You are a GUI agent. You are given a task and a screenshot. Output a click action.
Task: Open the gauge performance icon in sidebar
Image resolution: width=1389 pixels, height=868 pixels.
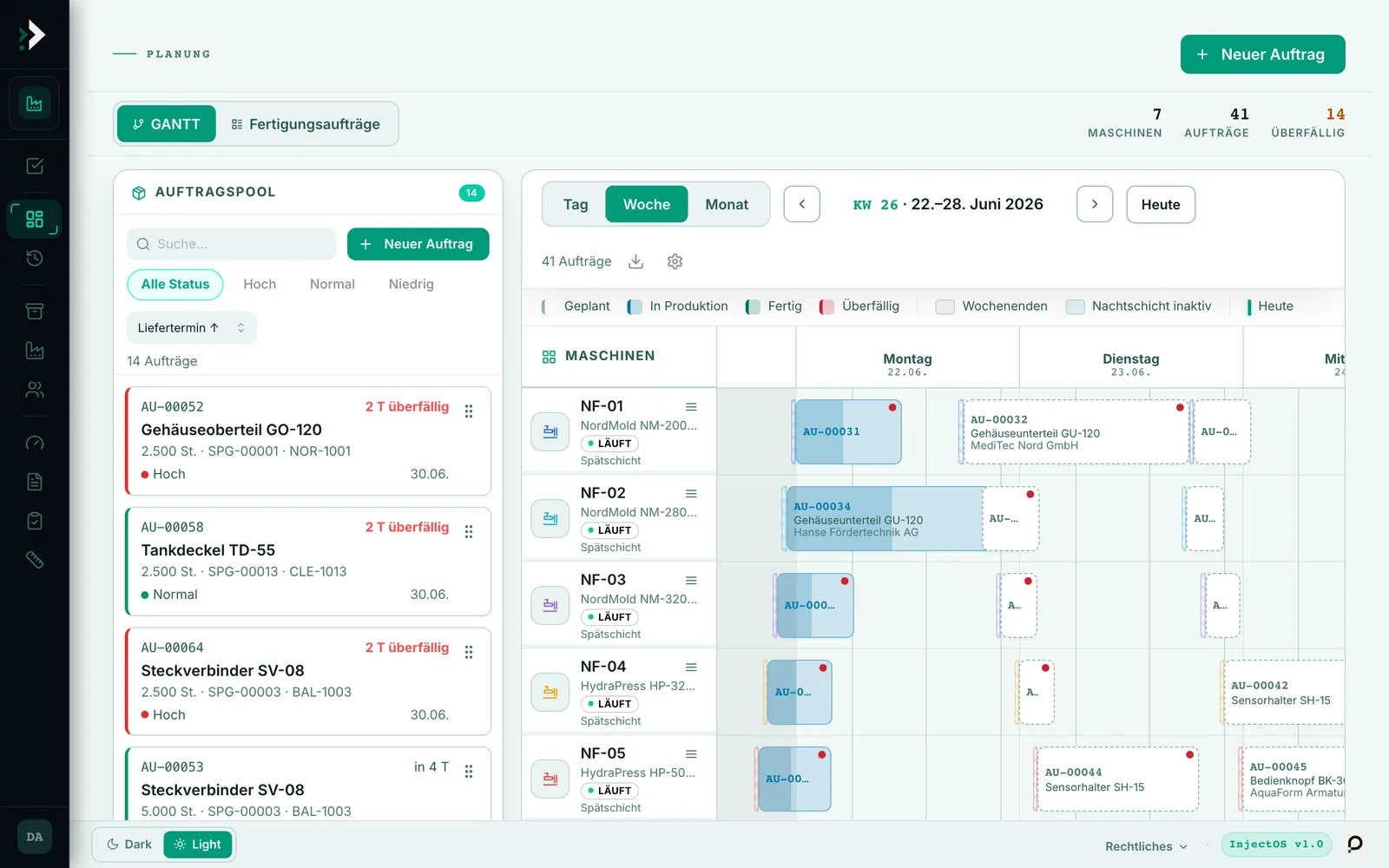[35, 443]
